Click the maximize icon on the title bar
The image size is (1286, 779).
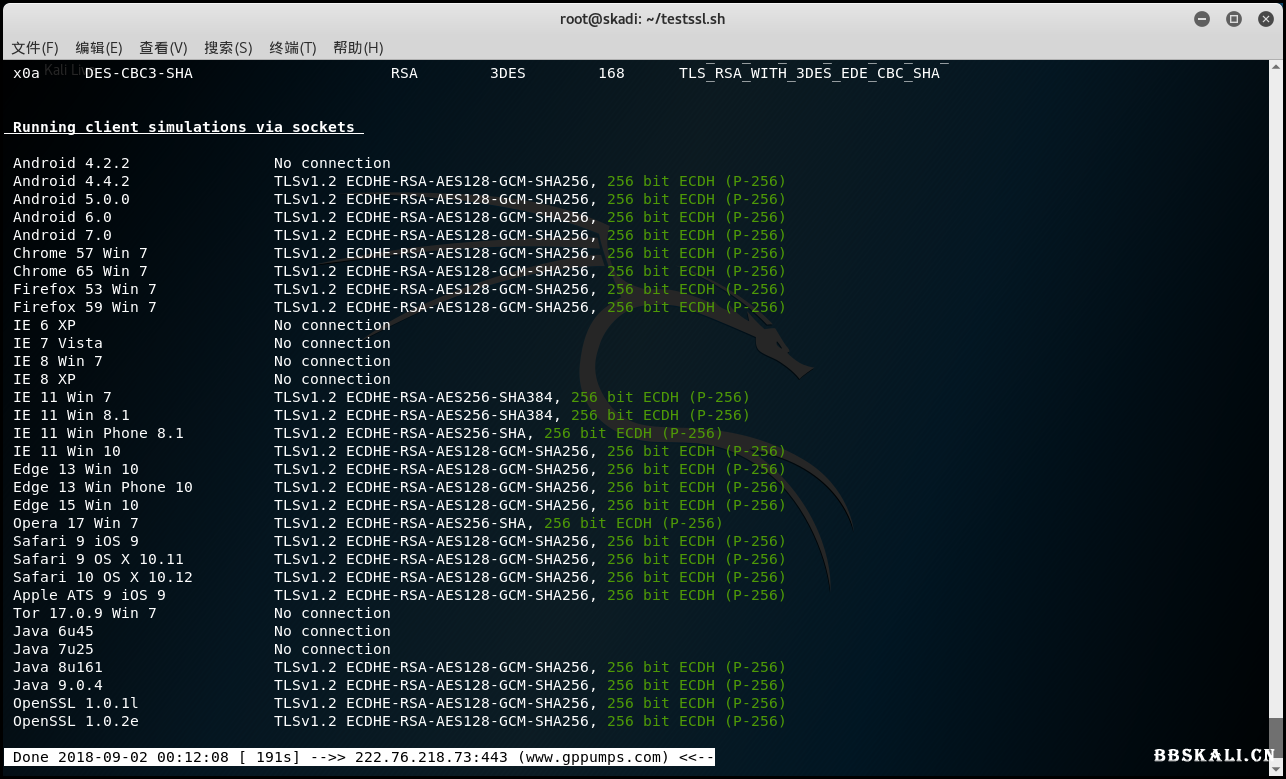[x=1233, y=18]
